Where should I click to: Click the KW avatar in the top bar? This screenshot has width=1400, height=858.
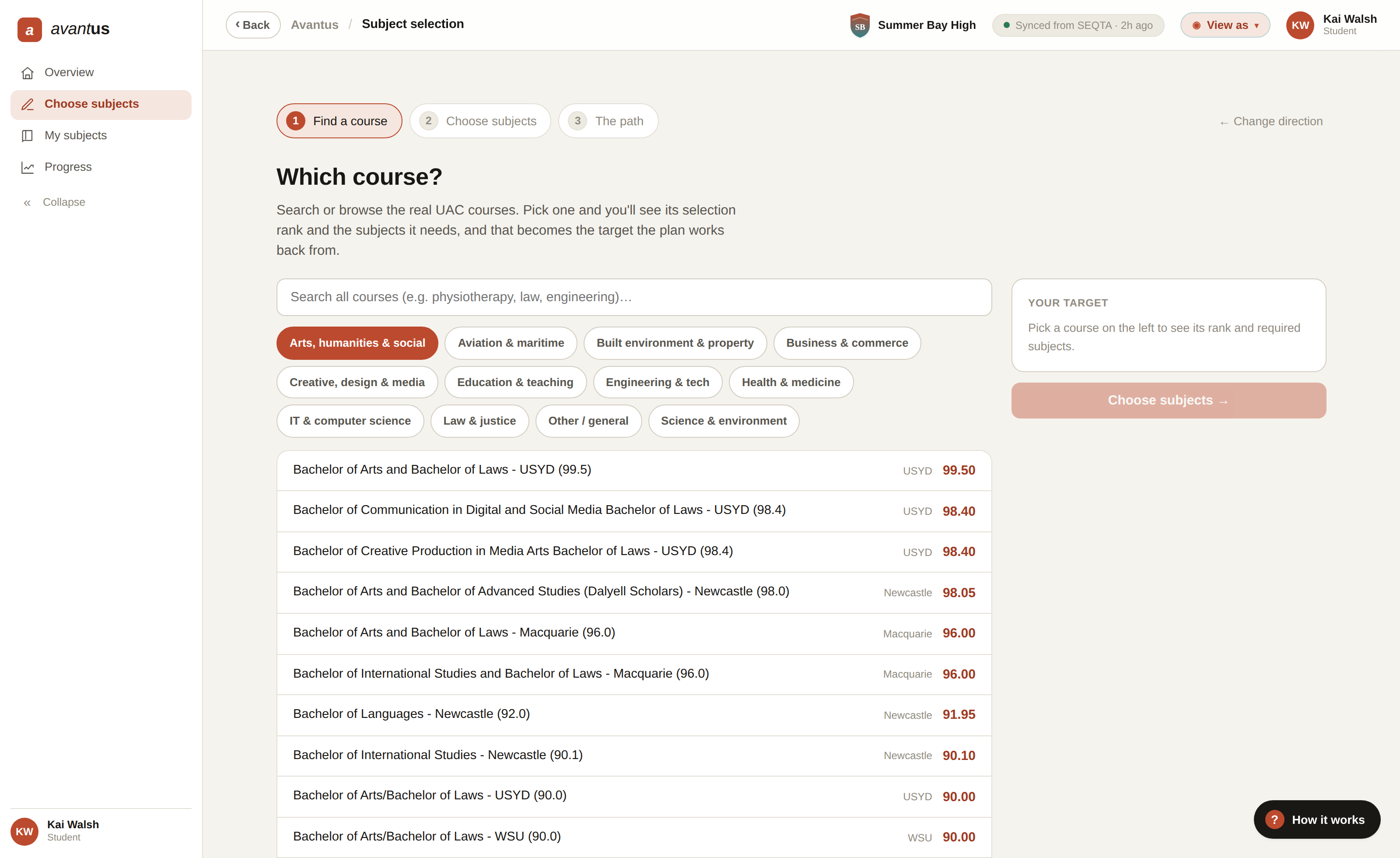tap(1300, 25)
